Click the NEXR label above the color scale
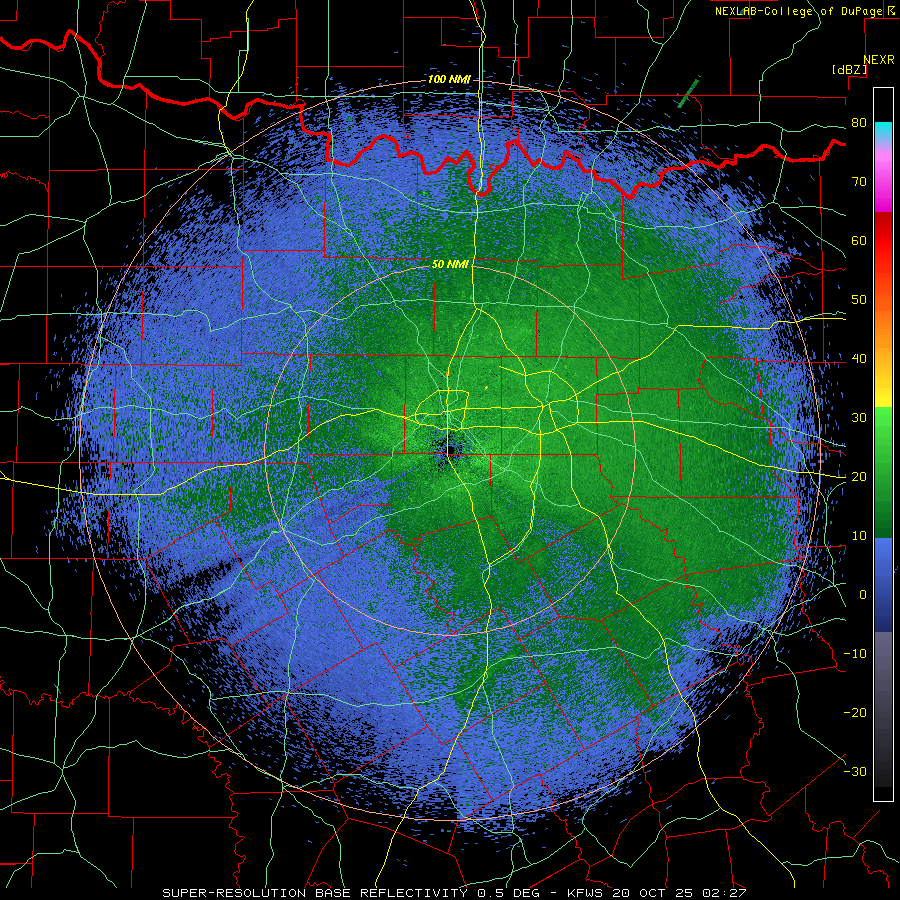900x900 pixels. click(878, 60)
